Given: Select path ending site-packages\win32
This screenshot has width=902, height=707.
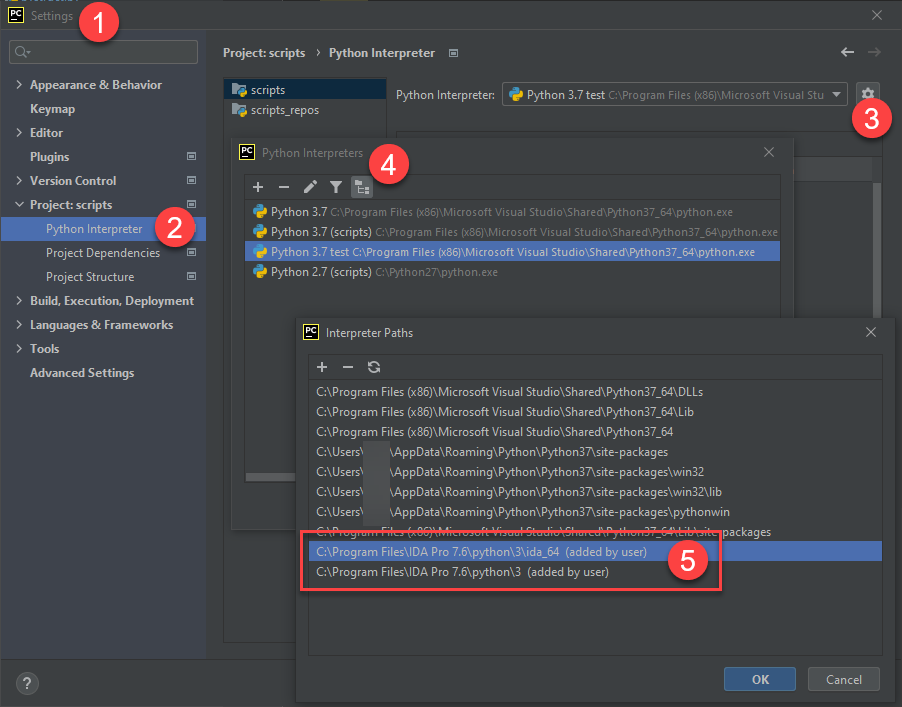Looking at the screenshot, I should 595,472.
